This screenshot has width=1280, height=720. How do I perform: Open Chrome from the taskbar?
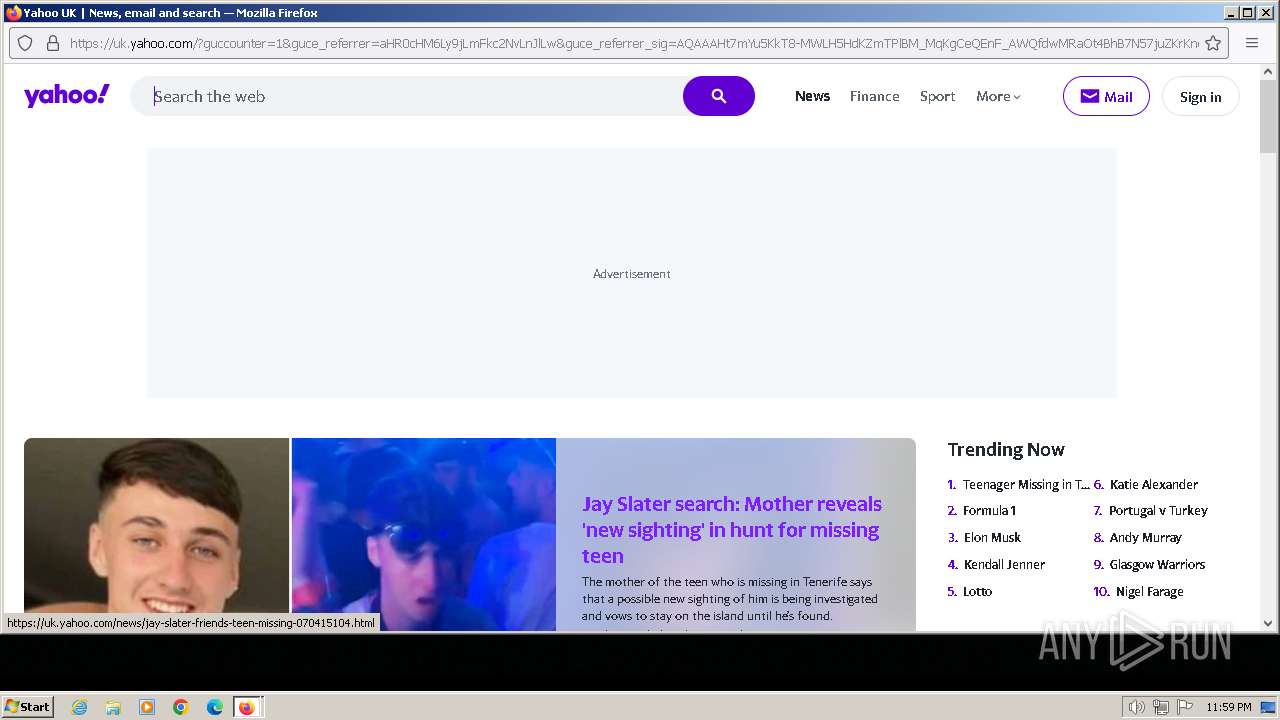click(181, 707)
